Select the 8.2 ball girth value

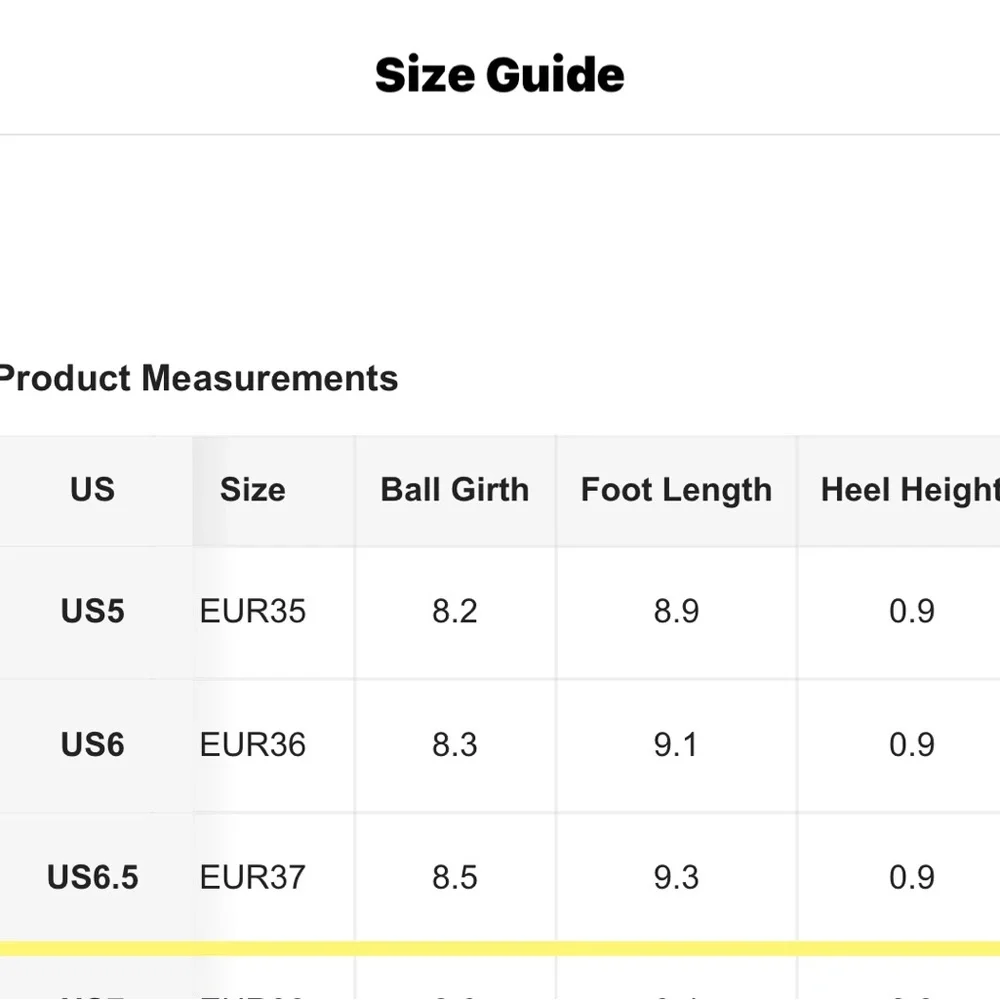pyautogui.click(x=455, y=611)
